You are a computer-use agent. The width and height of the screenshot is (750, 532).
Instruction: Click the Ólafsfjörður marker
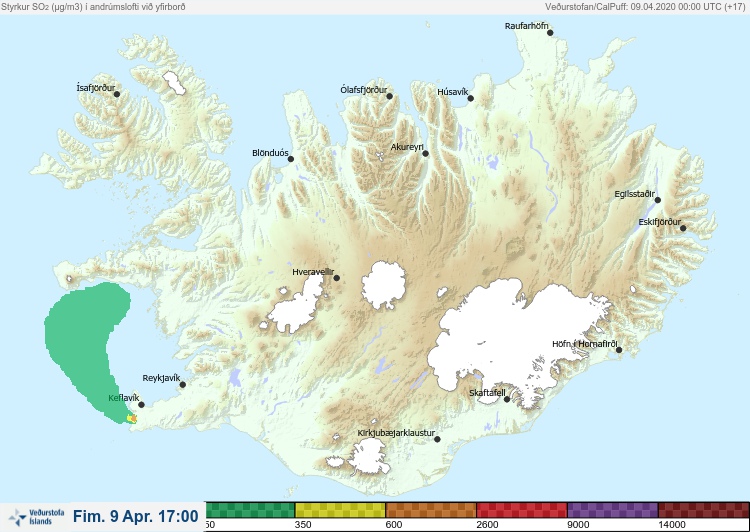point(389,97)
